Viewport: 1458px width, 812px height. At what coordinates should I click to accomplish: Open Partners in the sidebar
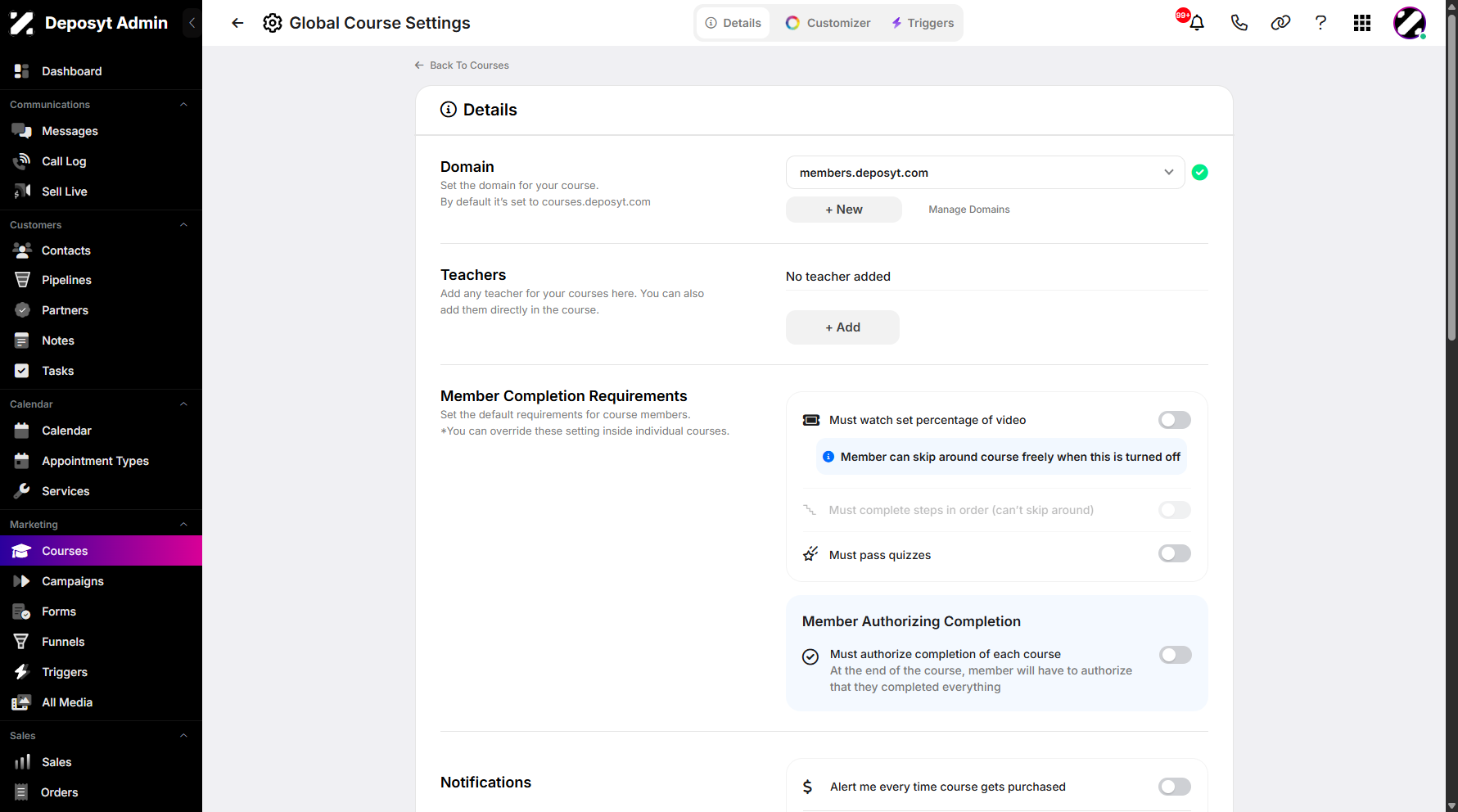[x=101, y=310]
